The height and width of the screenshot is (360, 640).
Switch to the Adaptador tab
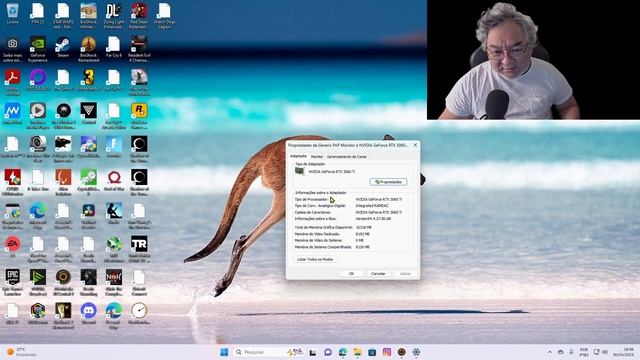pos(298,156)
